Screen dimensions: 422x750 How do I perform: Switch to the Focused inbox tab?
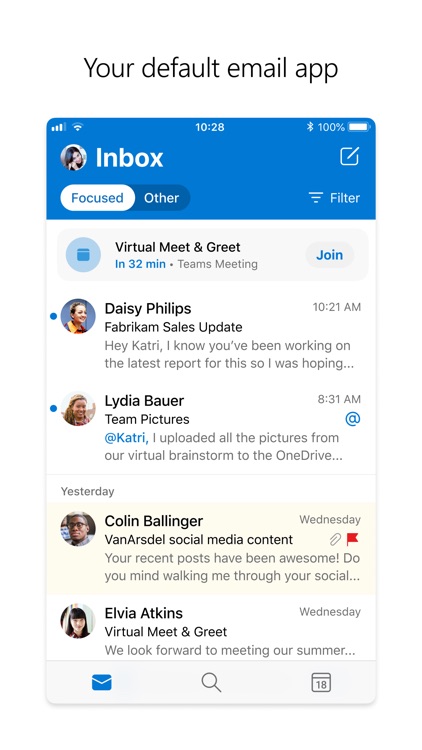[97, 198]
